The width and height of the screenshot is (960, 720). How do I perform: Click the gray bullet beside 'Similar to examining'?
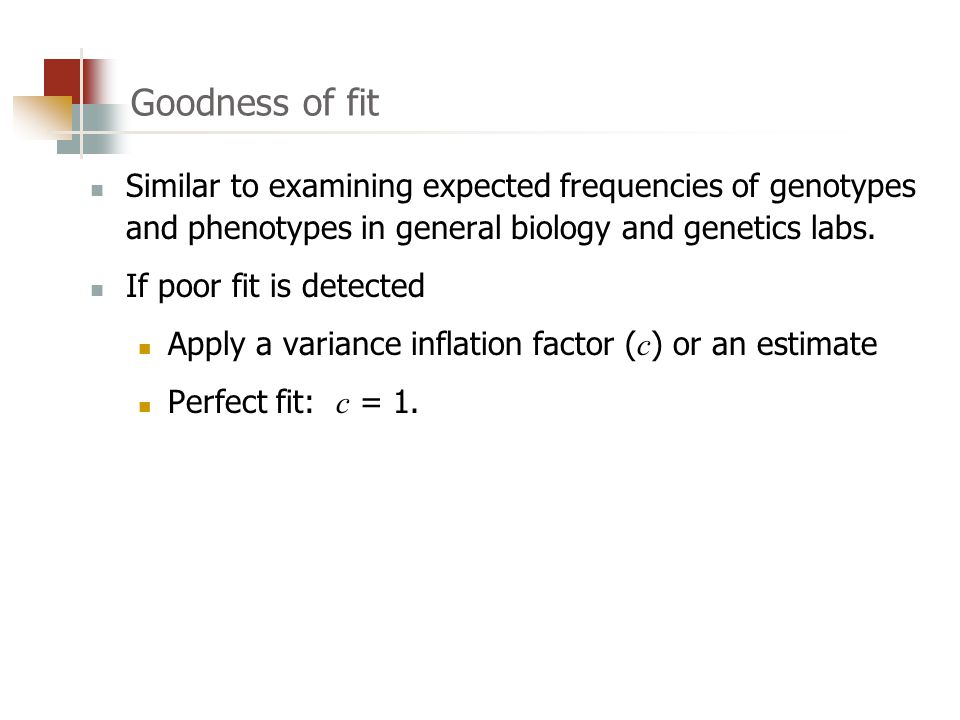point(97,190)
